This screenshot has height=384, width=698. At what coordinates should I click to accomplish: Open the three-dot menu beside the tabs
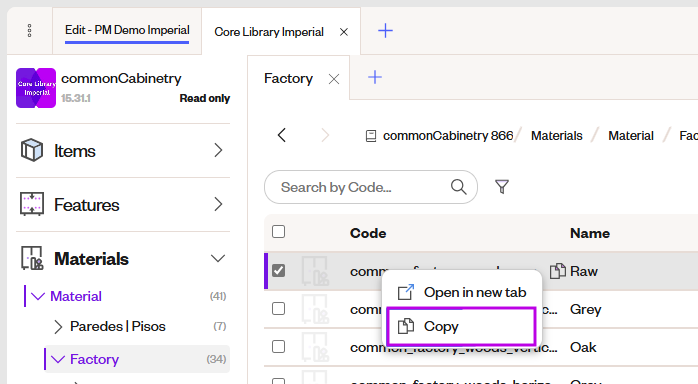[x=29, y=31]
